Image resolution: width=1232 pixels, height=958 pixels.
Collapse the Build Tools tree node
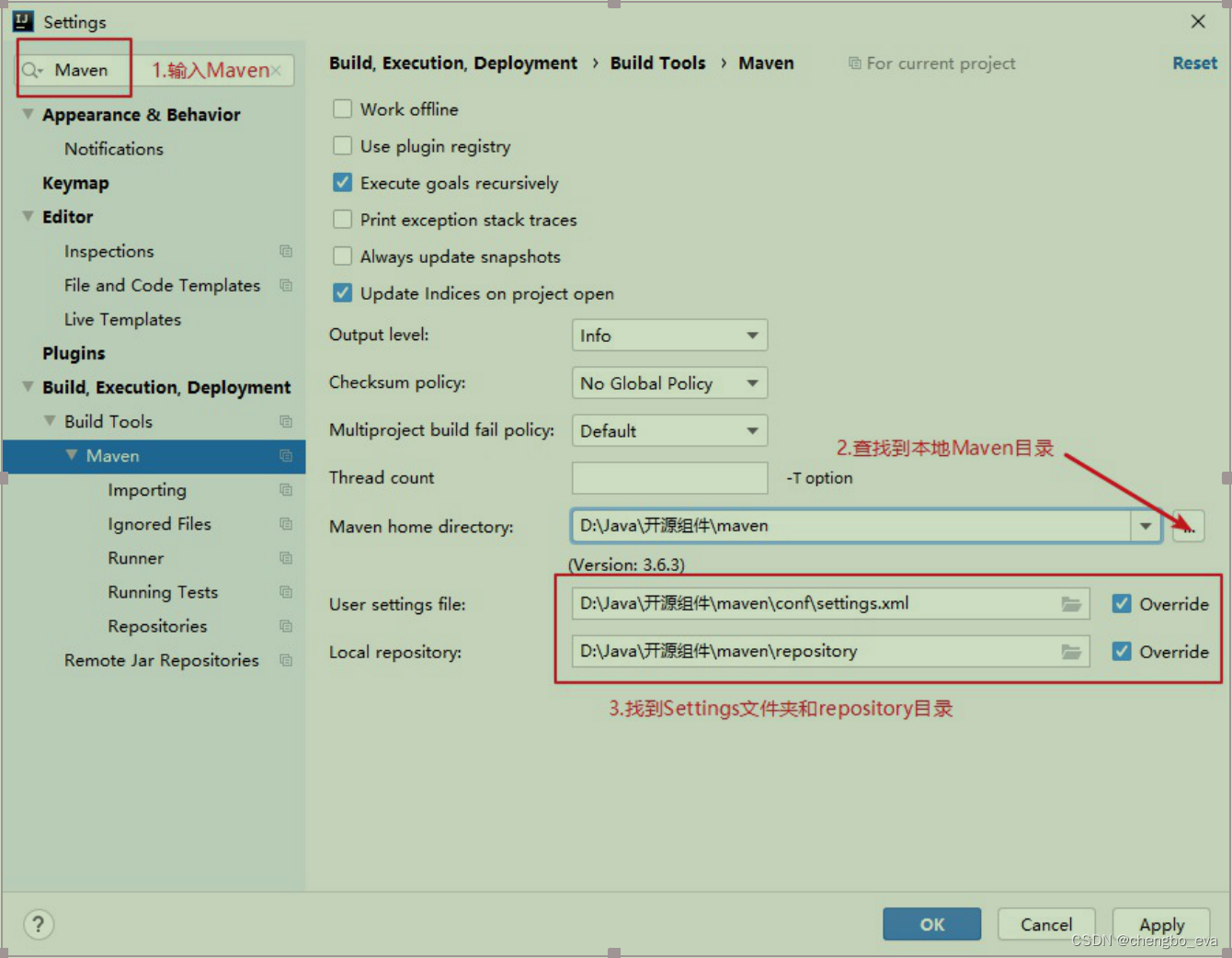pyautogui.click(x=51, y=420)
